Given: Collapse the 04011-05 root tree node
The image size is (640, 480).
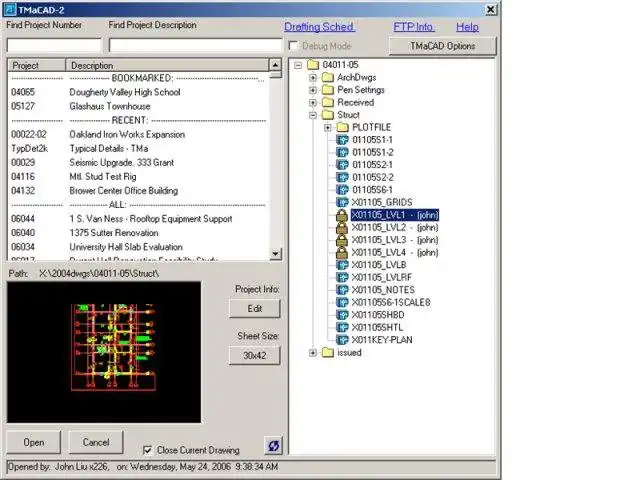Looking at the screenshot, I should click(x=298, y=65).
